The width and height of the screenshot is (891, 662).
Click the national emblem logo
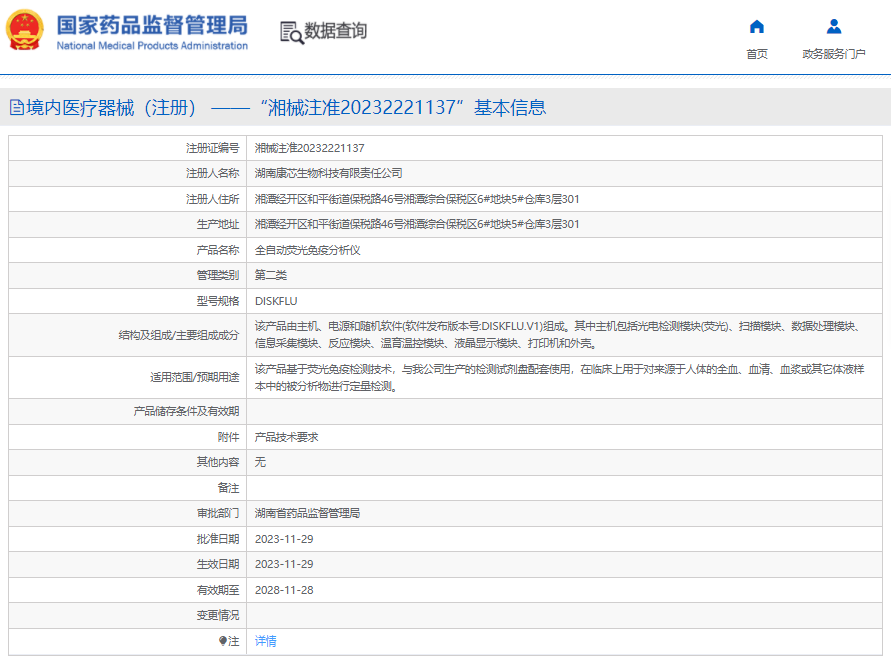pos(24,30)
